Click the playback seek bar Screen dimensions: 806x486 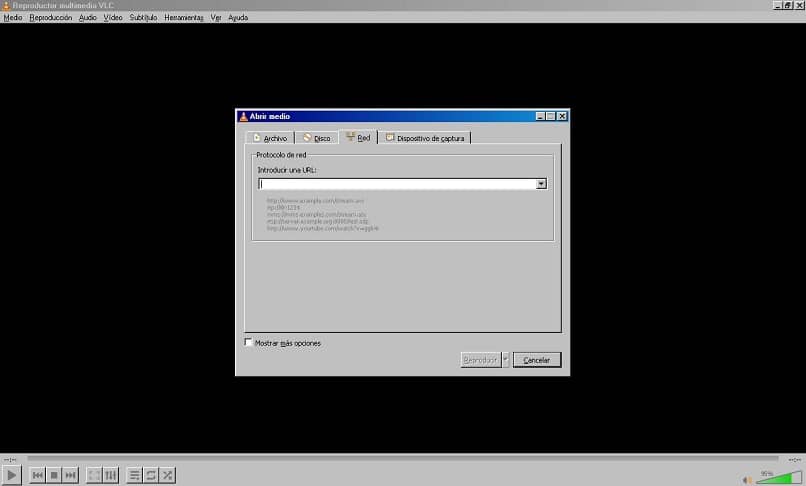(x=402, y=459)
